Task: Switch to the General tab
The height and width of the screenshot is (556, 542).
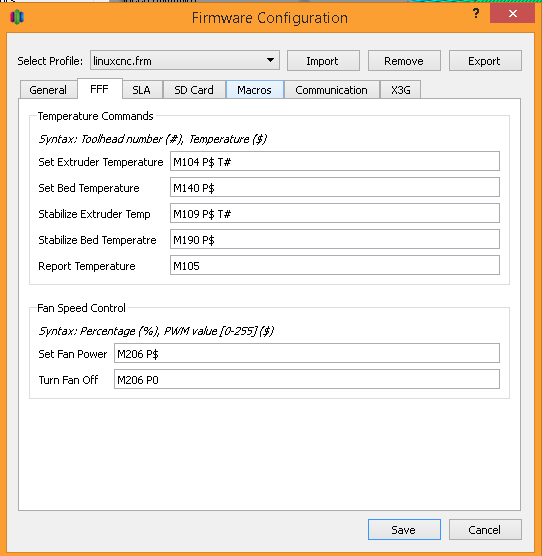Action: (48, 90)
